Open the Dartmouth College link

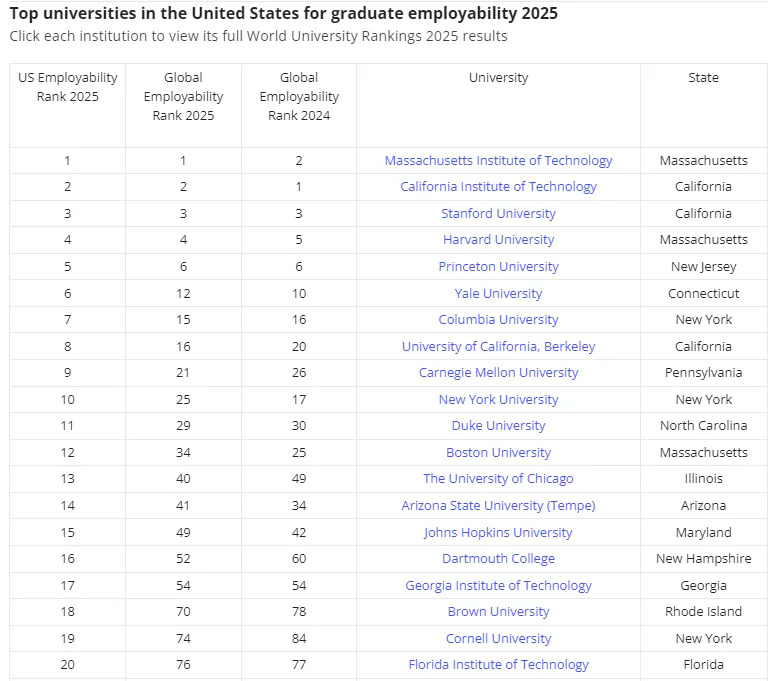498,559
